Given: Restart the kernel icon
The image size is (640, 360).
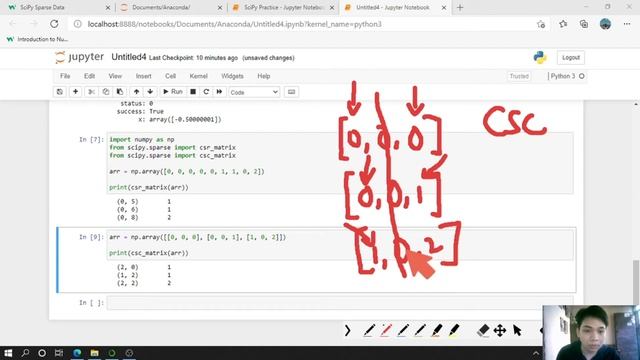Looking at the screenshot, I should [x=206, y=92].
